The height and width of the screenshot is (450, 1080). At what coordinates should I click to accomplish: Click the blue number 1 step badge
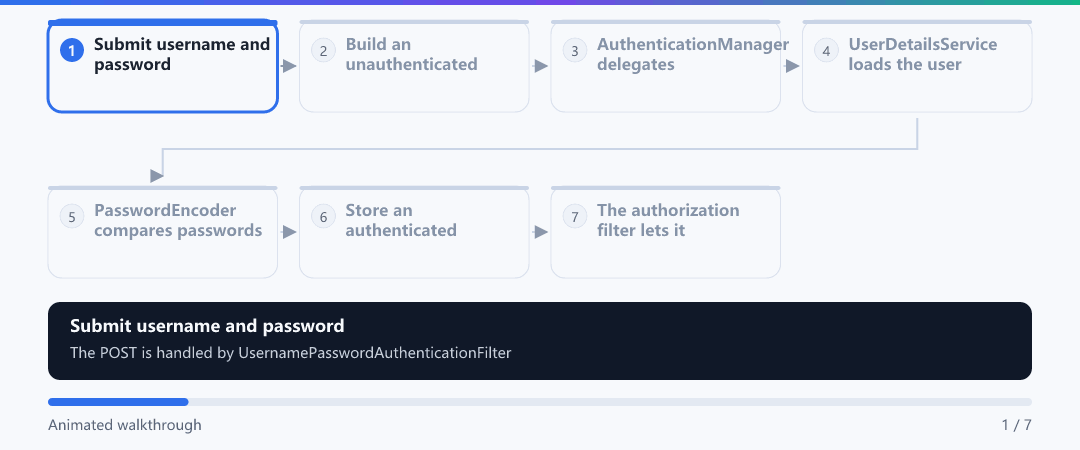point(72,50)
